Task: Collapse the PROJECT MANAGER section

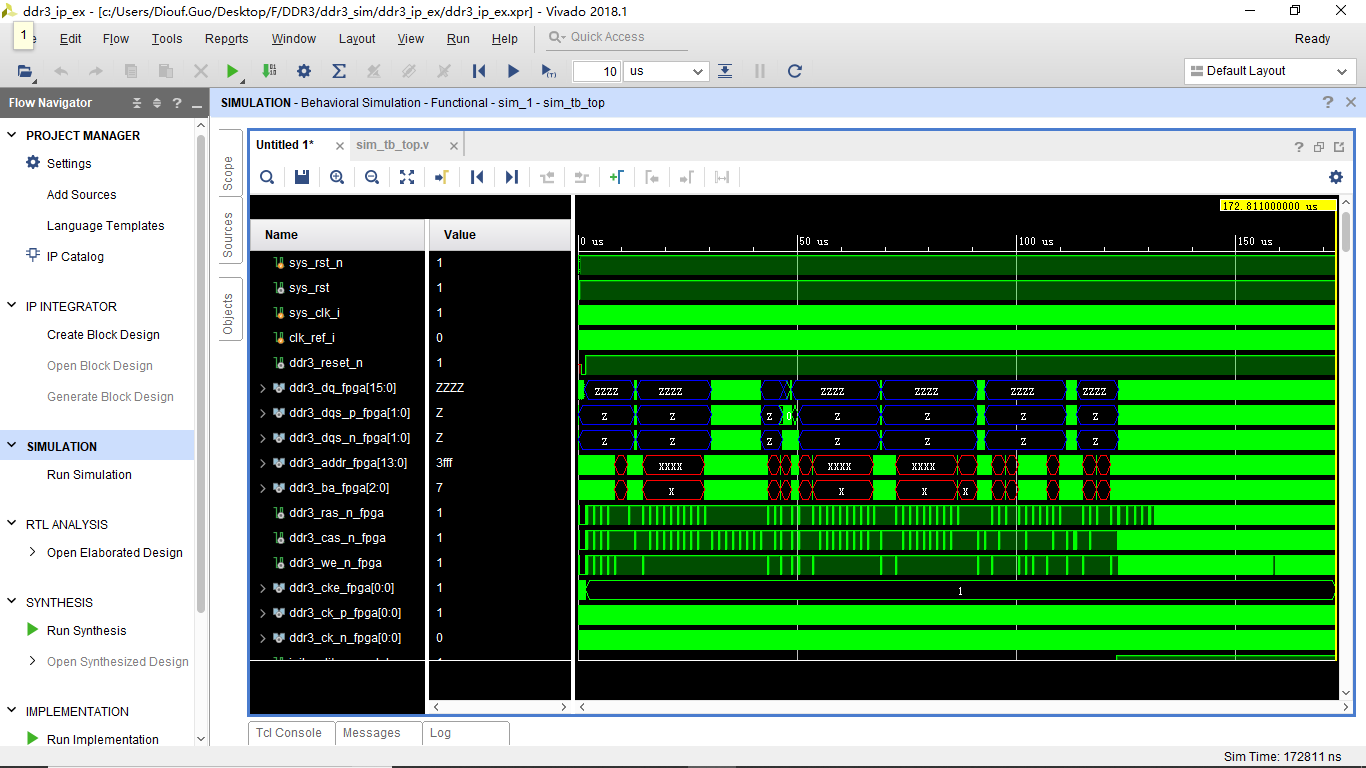Action: coord(12,135)
